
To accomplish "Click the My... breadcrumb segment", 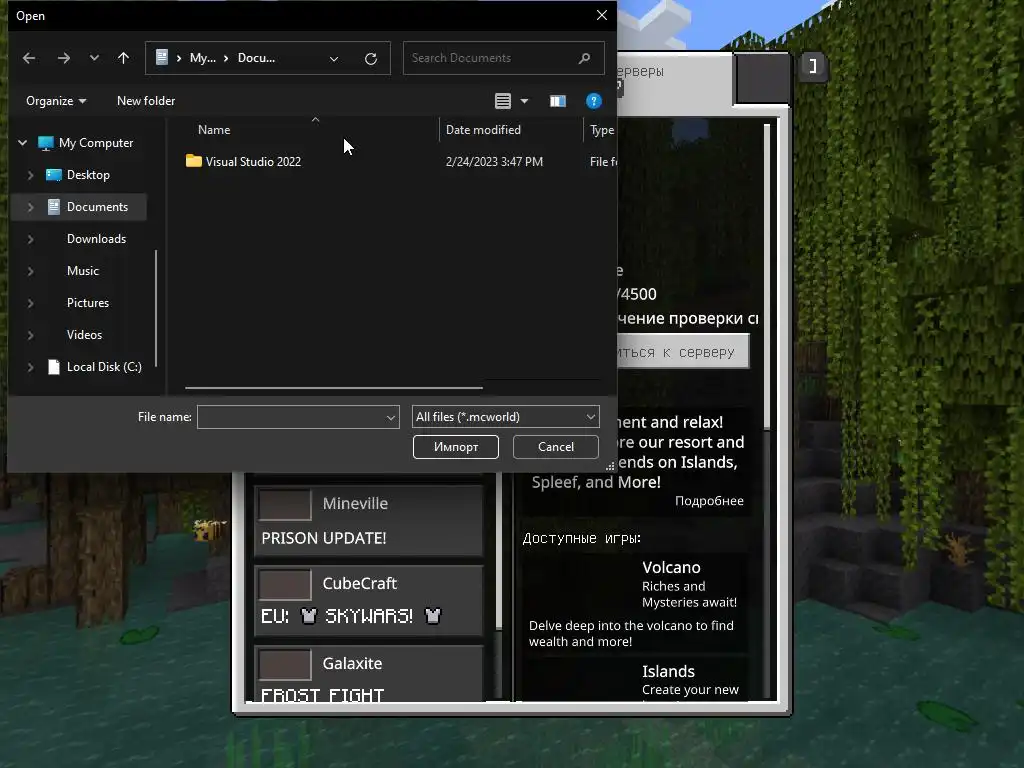I will point(202,58).
